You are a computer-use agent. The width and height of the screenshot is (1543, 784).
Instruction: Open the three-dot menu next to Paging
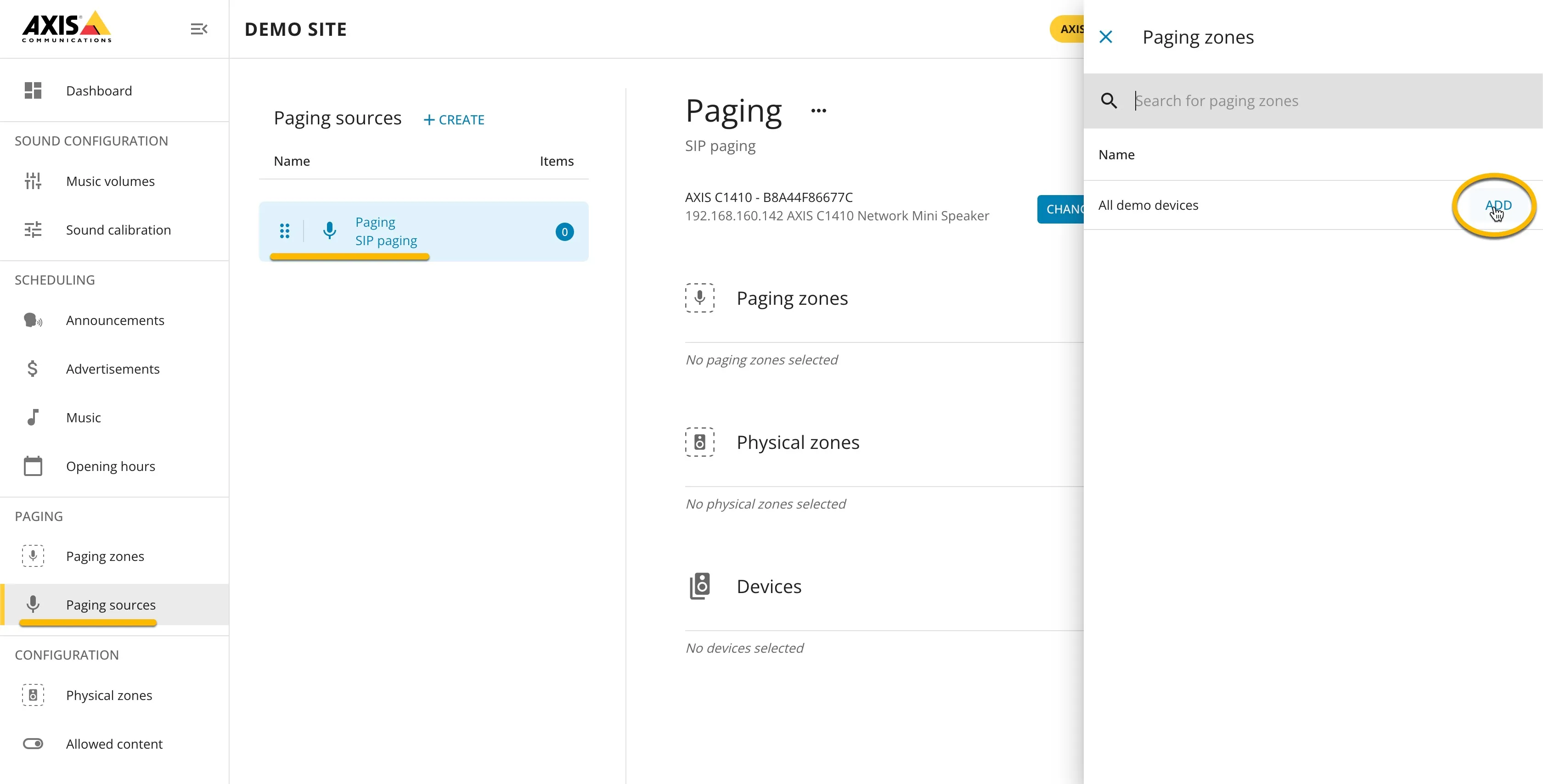(819, 110)
